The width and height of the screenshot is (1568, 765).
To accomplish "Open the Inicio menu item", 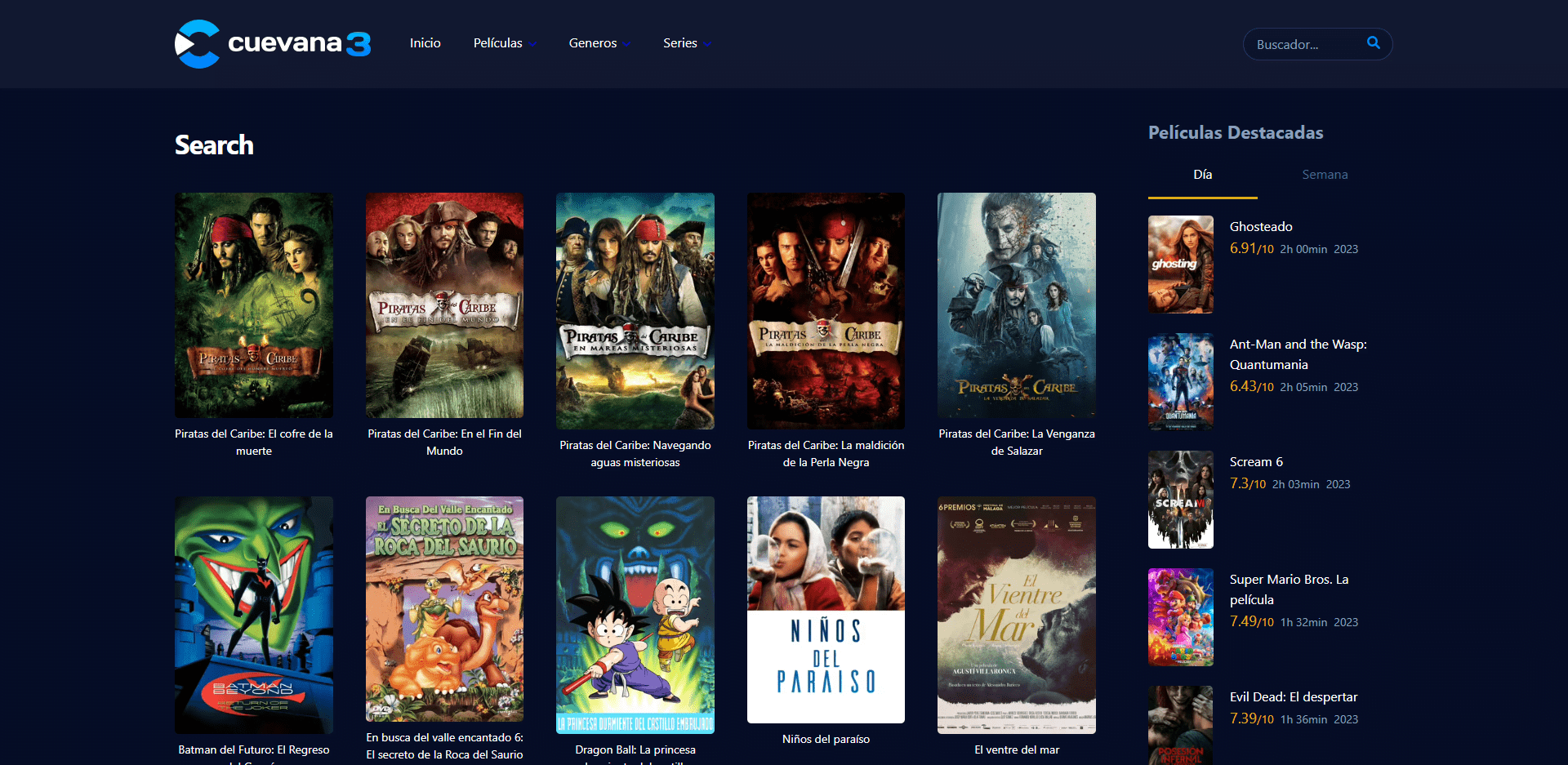I will 425,43.
